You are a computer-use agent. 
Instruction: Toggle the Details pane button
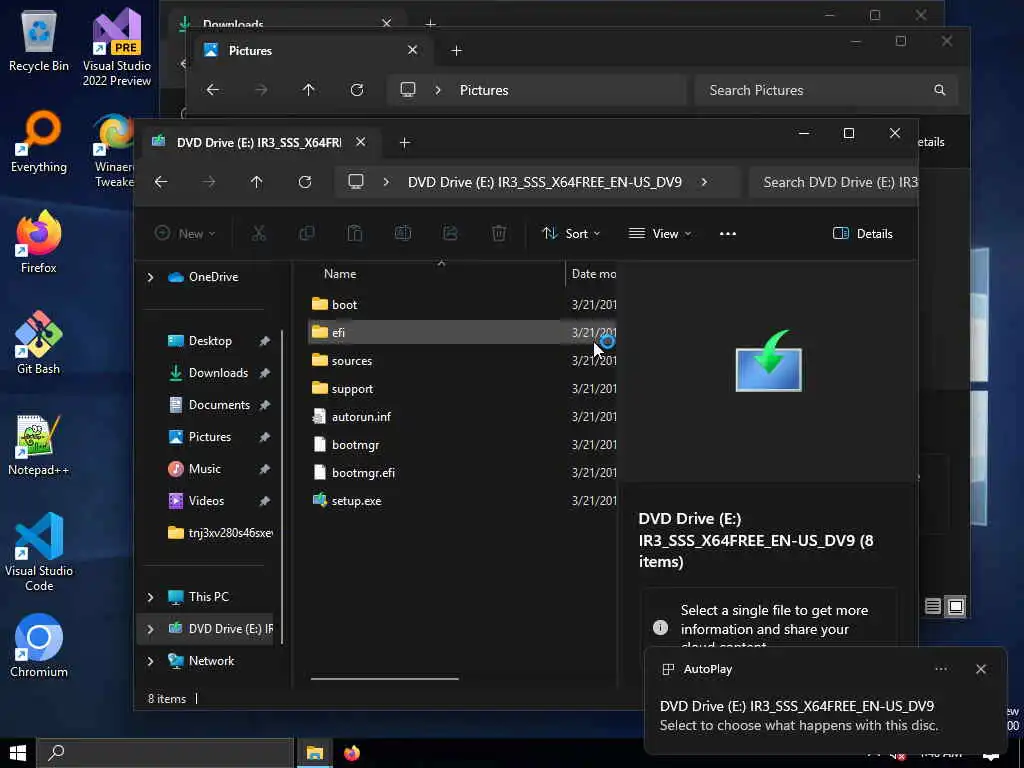[x=863, y=234]
